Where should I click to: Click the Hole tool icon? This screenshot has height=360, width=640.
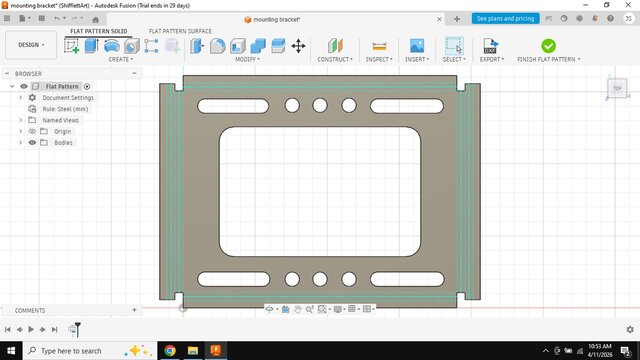(132, 46)
